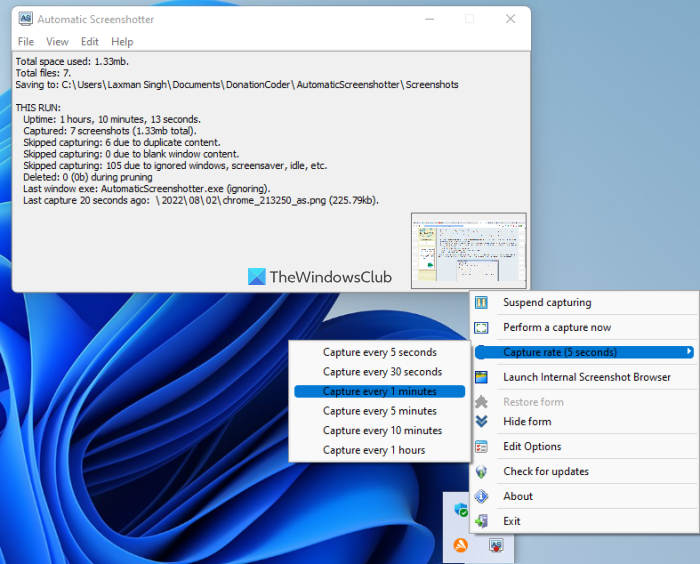
Task: Open the last captured screenshot thumbnail
Action: (469, 251)
